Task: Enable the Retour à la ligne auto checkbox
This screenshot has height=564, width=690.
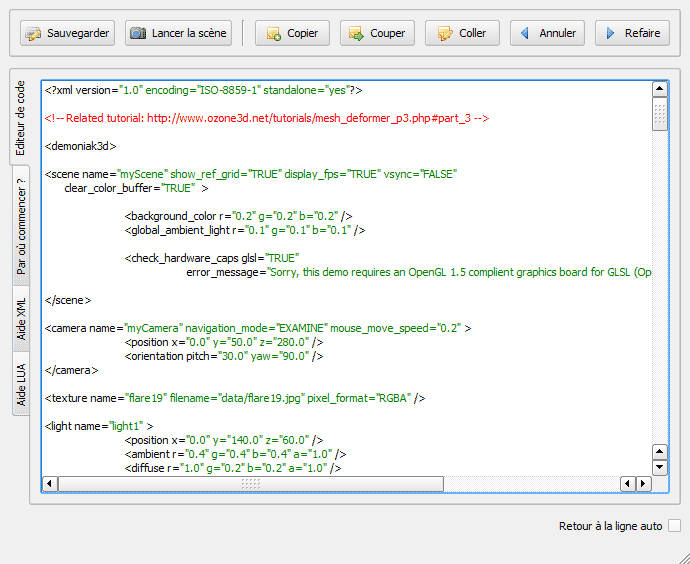Action: 674,525
